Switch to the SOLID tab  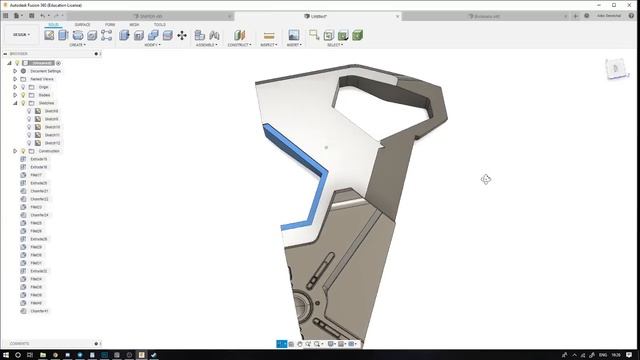tap(53, 25)
